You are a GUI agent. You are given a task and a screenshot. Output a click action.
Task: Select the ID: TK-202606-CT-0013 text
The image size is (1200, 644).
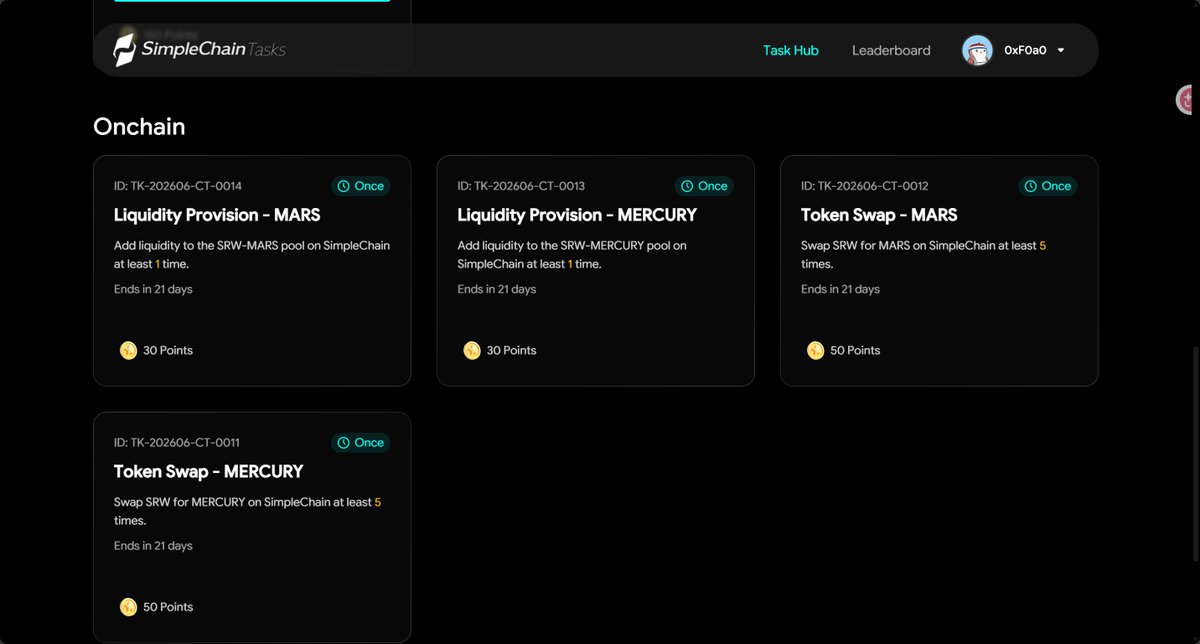point(521,186)
